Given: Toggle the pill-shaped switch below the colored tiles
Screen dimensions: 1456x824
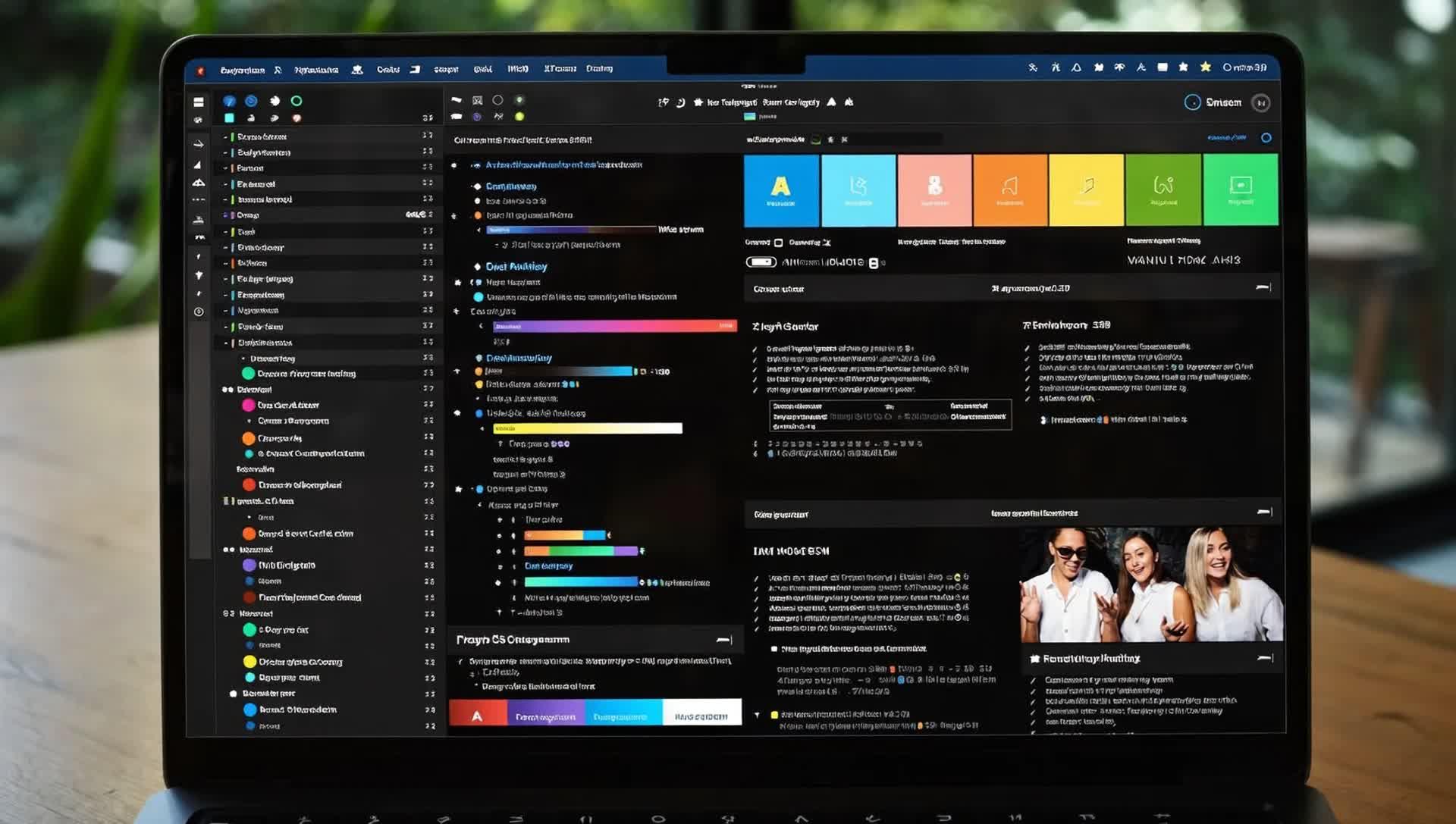Looking at the screenshot, I should point(761,262).
